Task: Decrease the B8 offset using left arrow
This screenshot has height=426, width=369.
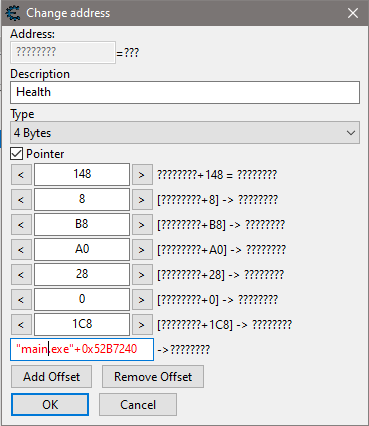Action: (x=21, y=224)
